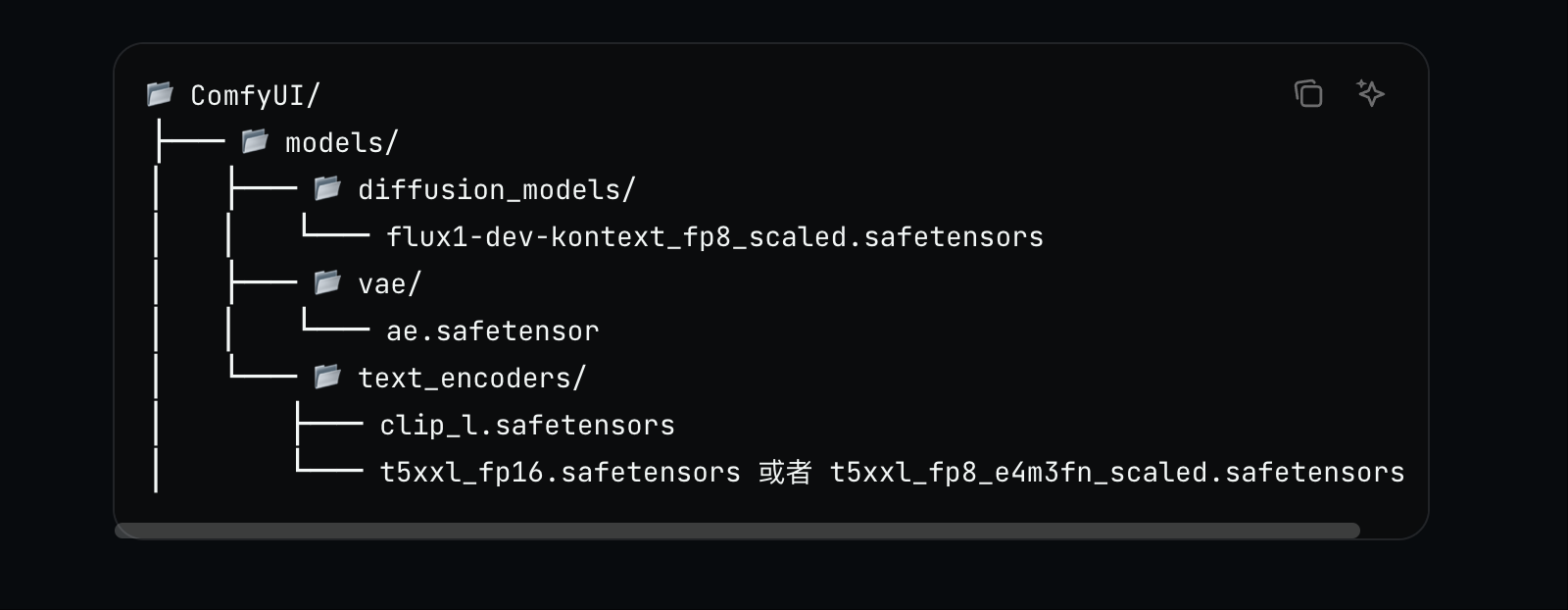The height and width of the screenshot is (610, 1568).
Task: Select the ComfyUI/ root directory label
Action: point(255,96)
